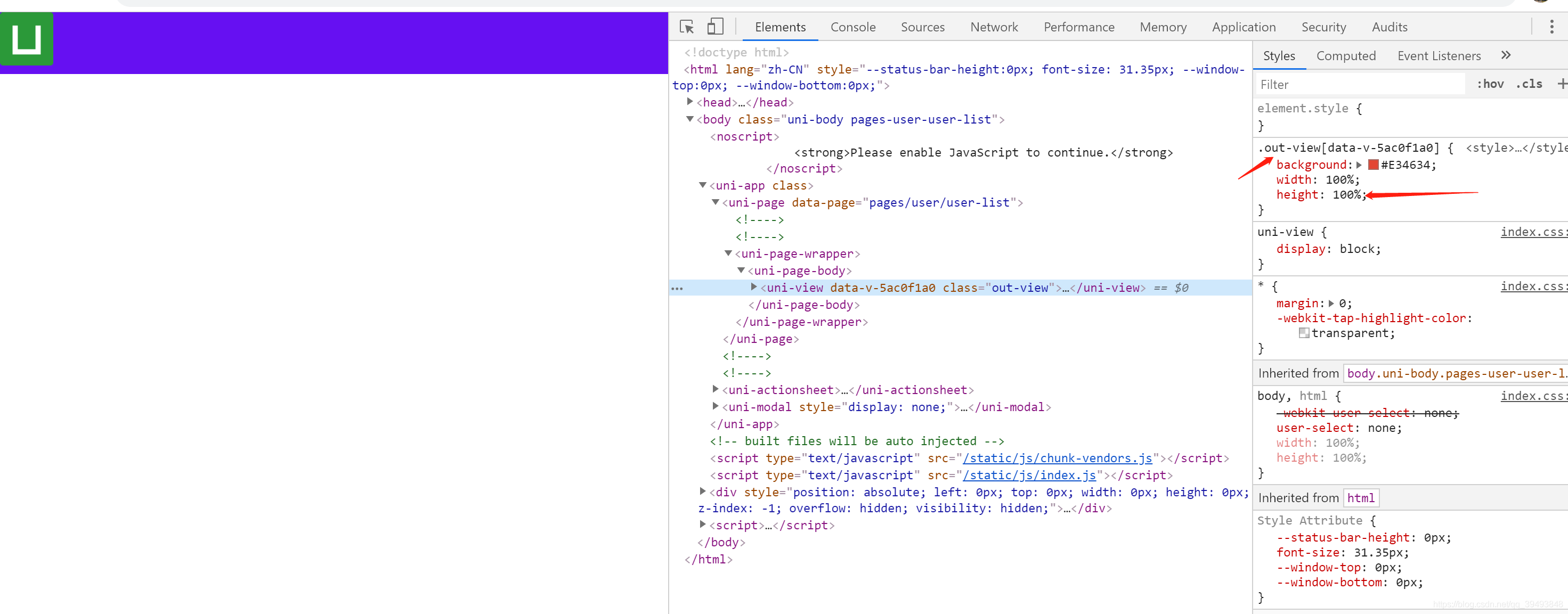Click the display: block declaration
Screen dimensions: 1568x614
[x=1328, y=249]
